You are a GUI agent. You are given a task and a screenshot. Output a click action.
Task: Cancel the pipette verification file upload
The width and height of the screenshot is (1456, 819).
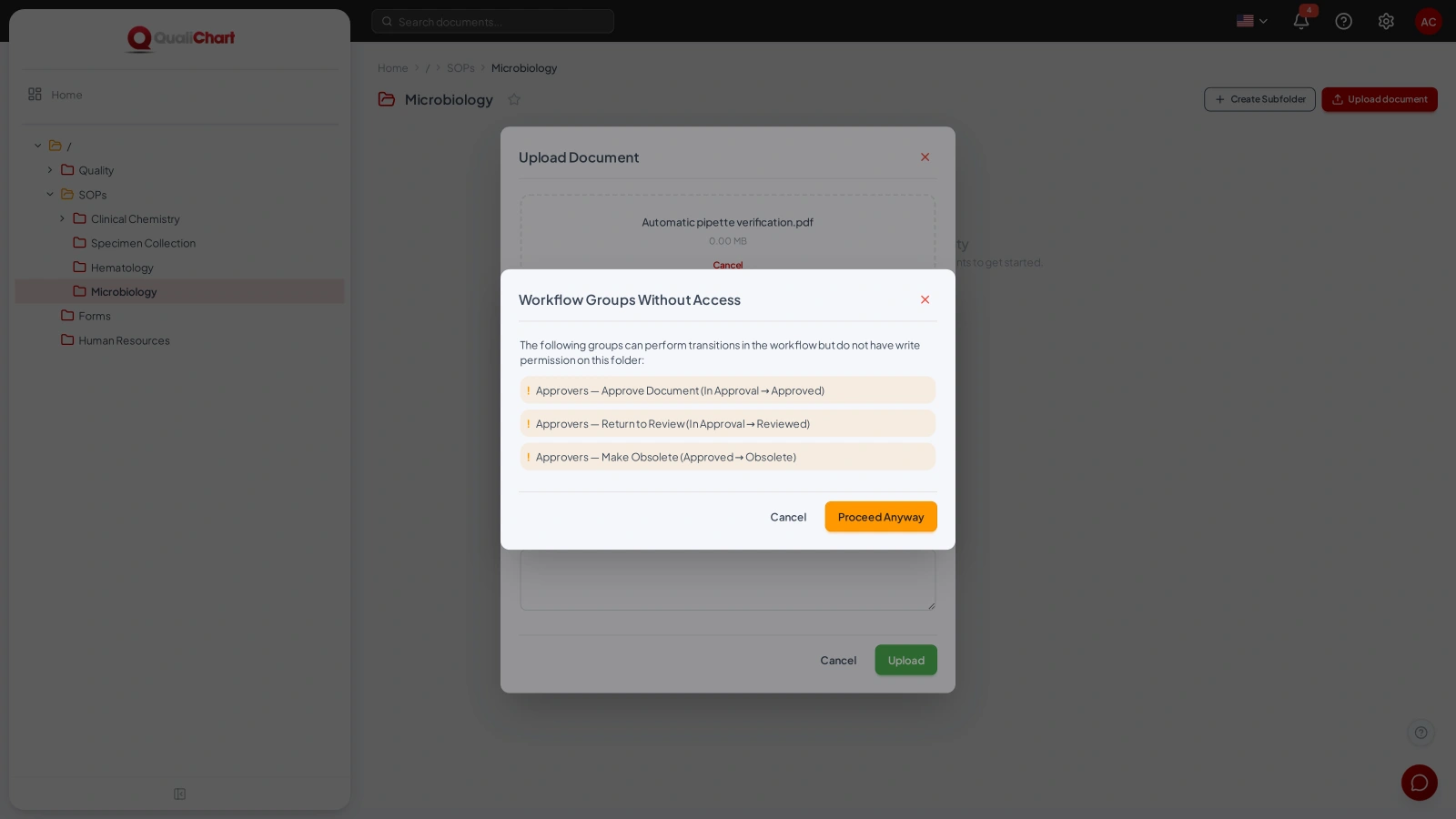[x=728, y=265]
